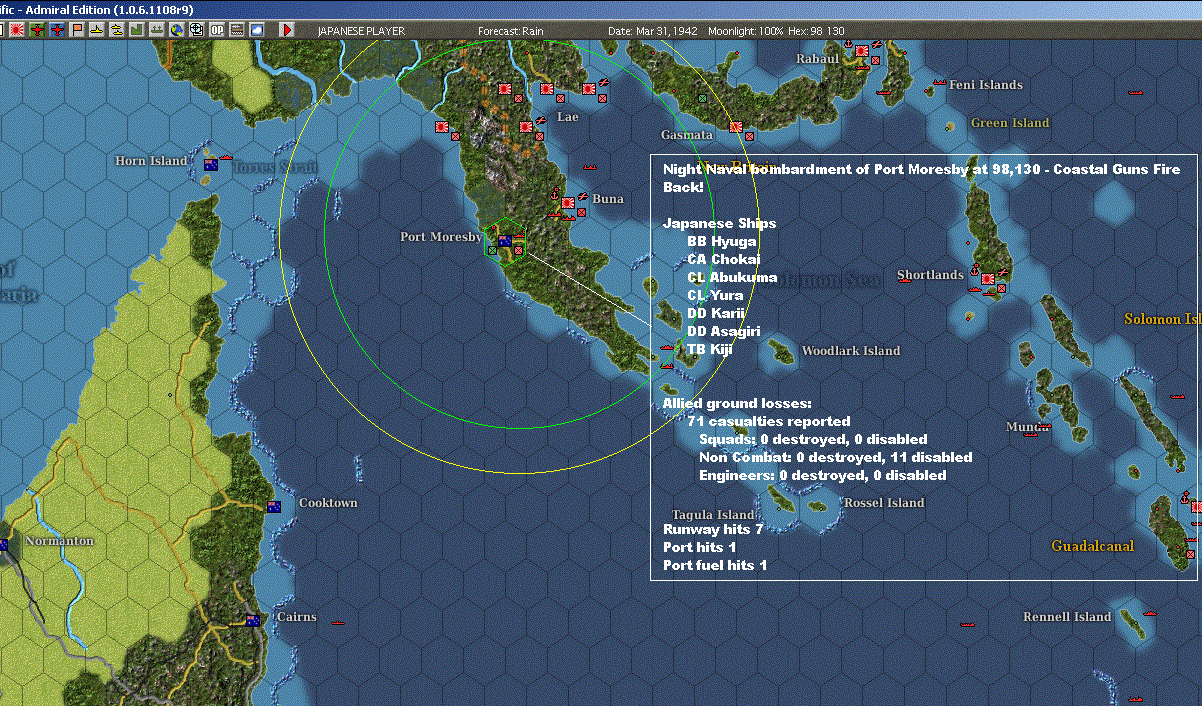Click CL Yura in the combat report
This screenshot has height=706, width=1202.
click(715, 295)
